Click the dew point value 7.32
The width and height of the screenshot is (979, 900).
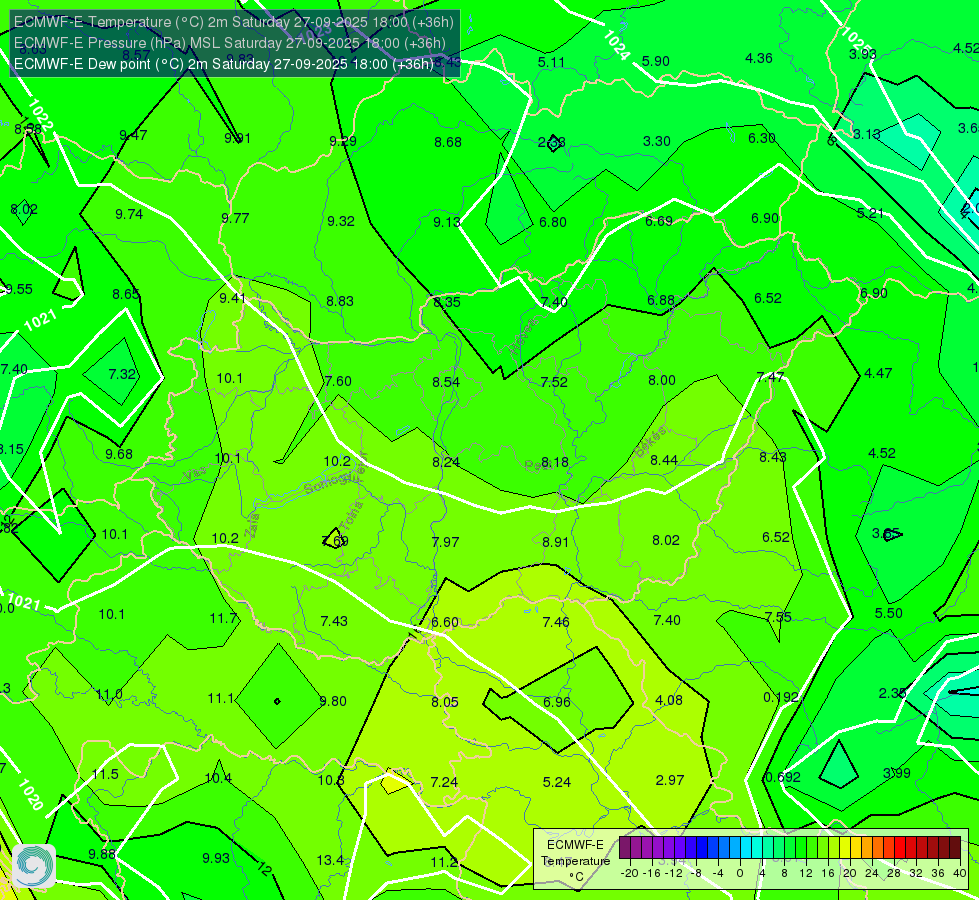click(x=122, y=374)
